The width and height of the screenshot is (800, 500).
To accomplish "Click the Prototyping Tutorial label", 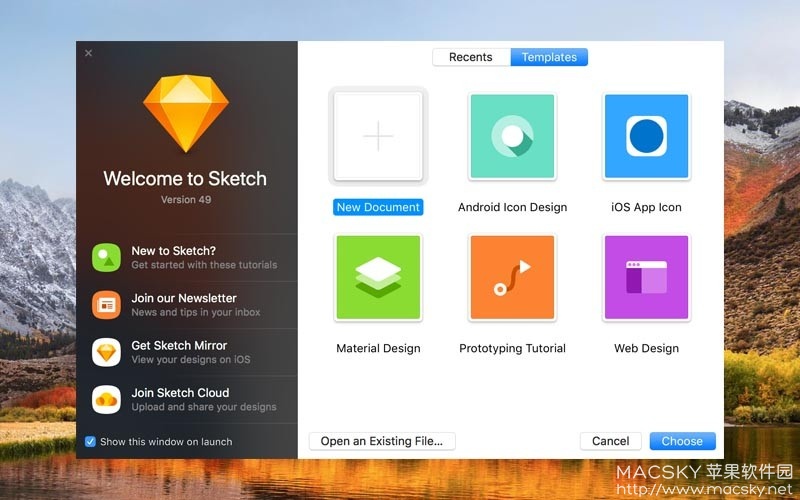I will 512,348.
